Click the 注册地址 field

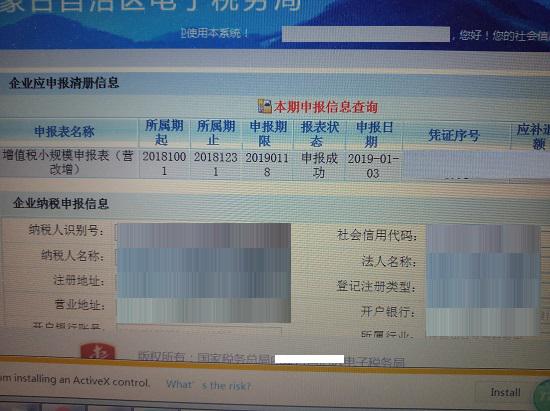tap(203, 284)
